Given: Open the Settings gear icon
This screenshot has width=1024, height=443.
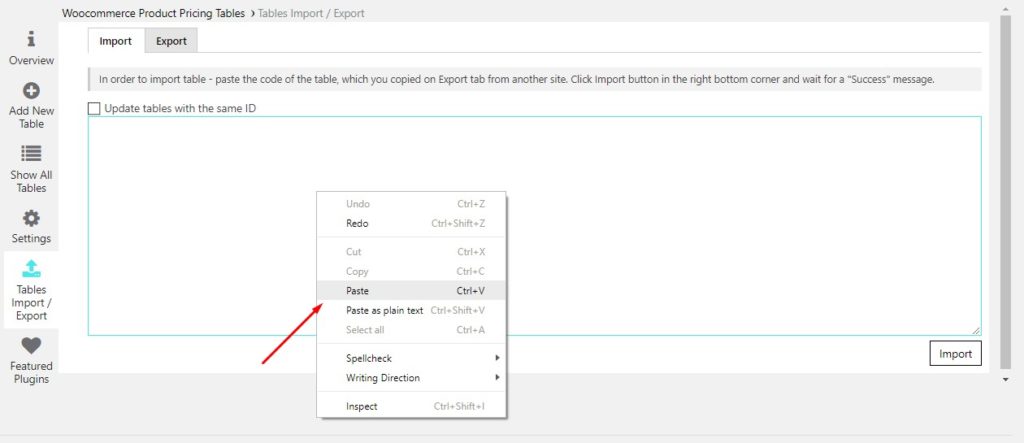Looking at the screenshot, I should (x=31, y=218).
